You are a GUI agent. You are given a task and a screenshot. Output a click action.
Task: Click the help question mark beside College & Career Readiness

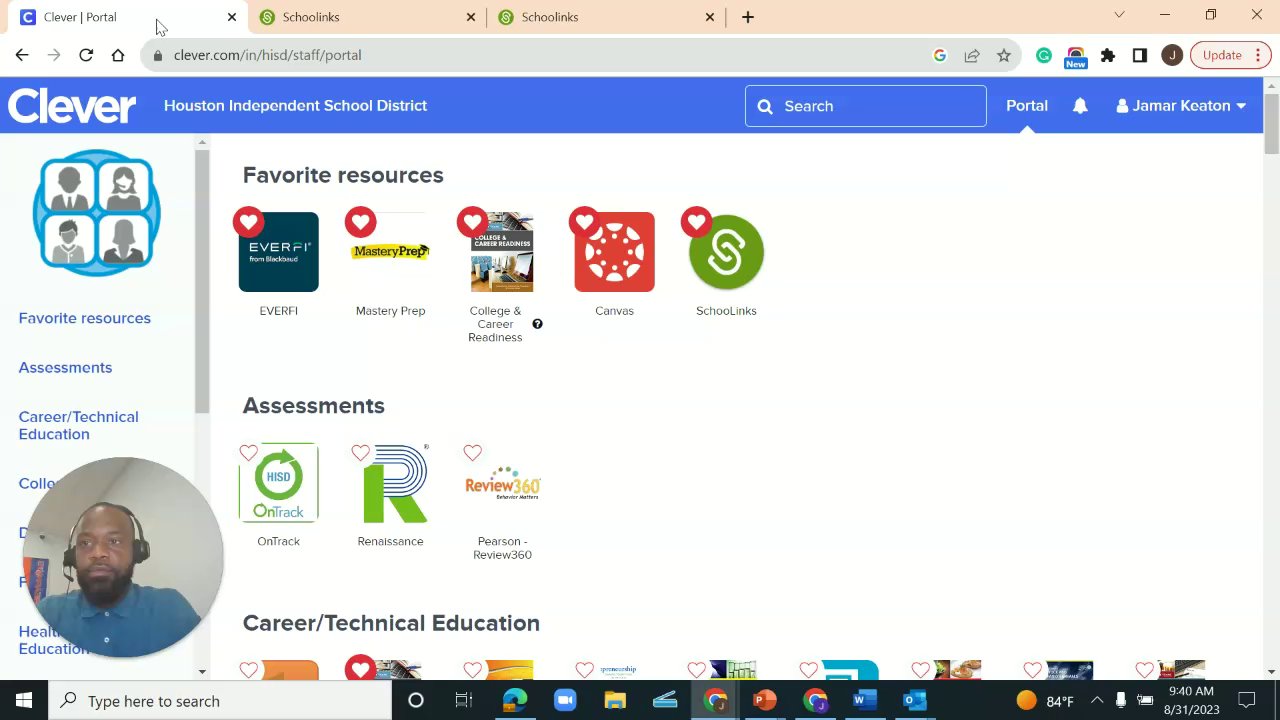(x=537, y=324)
